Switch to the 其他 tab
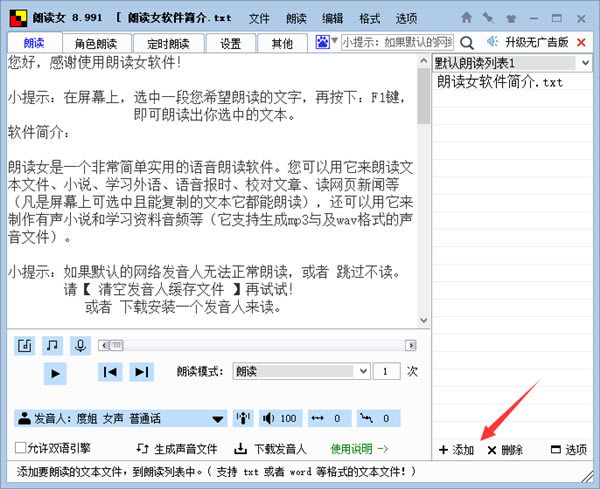This screenshot has height=489, width=600. click(x=282, y=43)
